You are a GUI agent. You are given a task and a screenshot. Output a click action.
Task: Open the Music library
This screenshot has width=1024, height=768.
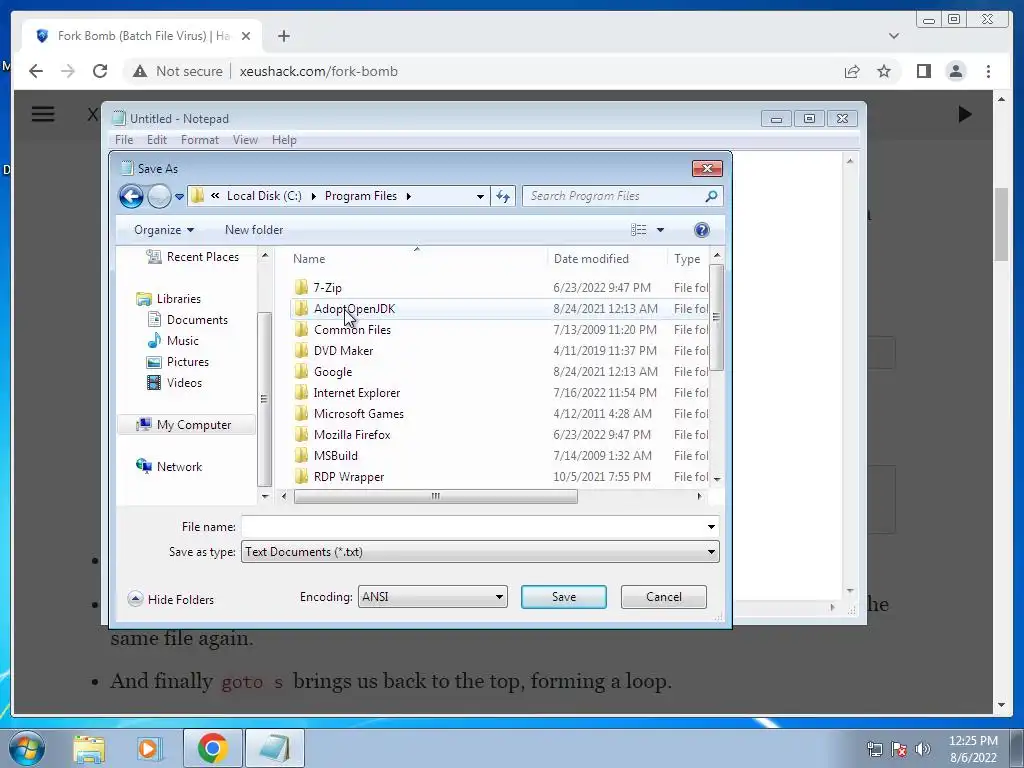pyautogui.click(x=182, y=340)
